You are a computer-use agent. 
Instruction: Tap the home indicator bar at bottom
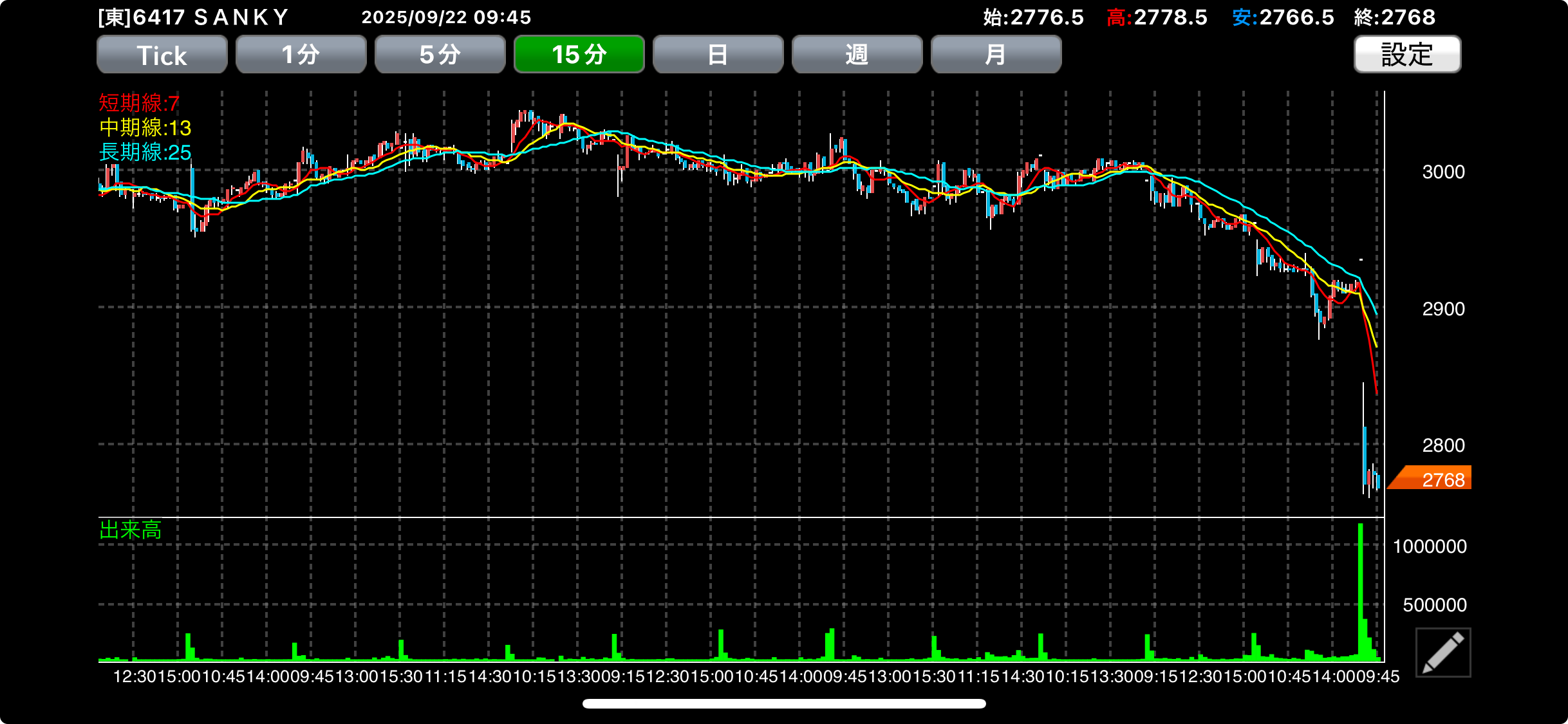pos(784,703)
